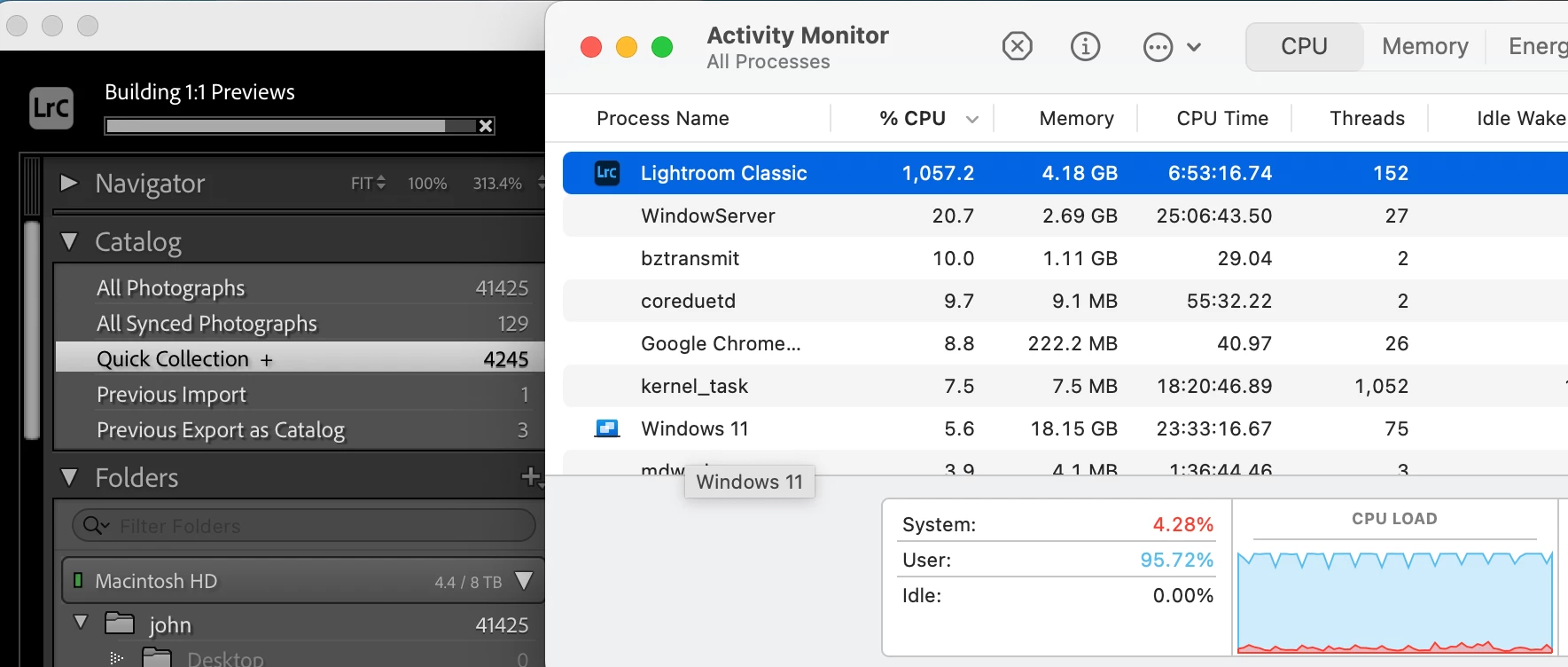Screen dimensions: 1568x667
Task: Click the Activity Monitor All Processes title
Action: 797,47
